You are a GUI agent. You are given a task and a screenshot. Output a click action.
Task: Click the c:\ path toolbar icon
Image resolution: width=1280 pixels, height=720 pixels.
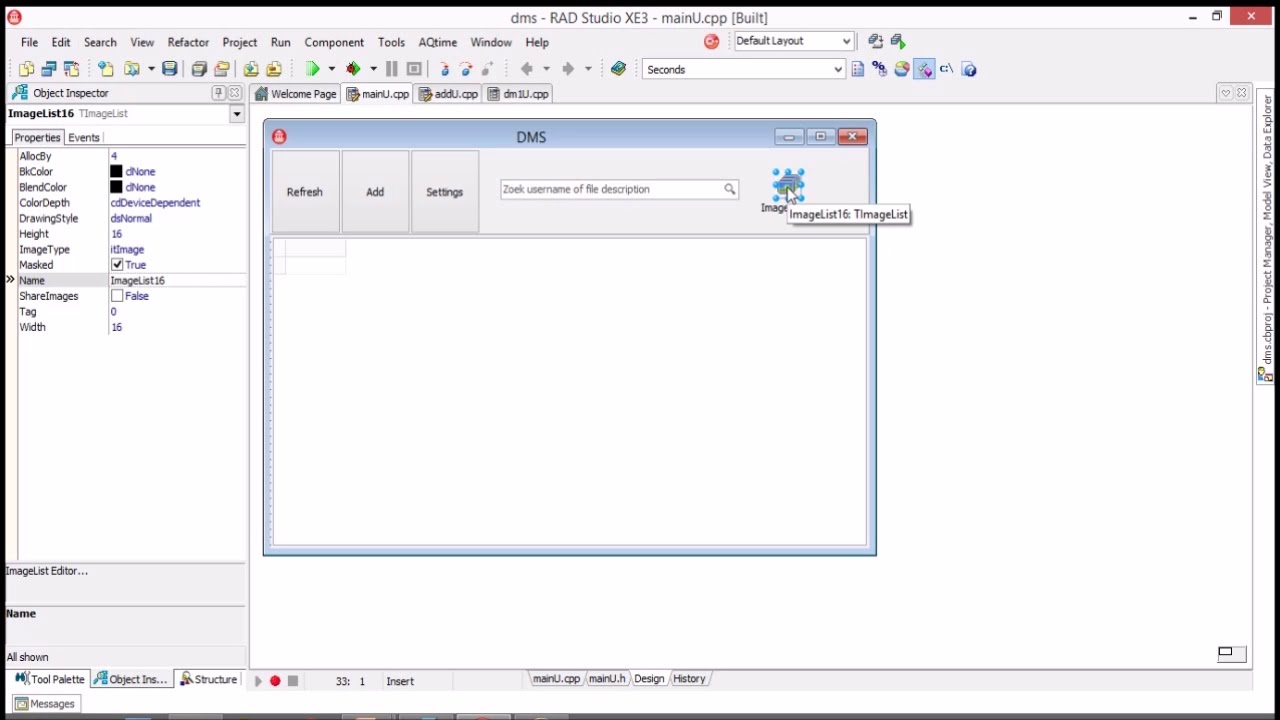point(946,69)
